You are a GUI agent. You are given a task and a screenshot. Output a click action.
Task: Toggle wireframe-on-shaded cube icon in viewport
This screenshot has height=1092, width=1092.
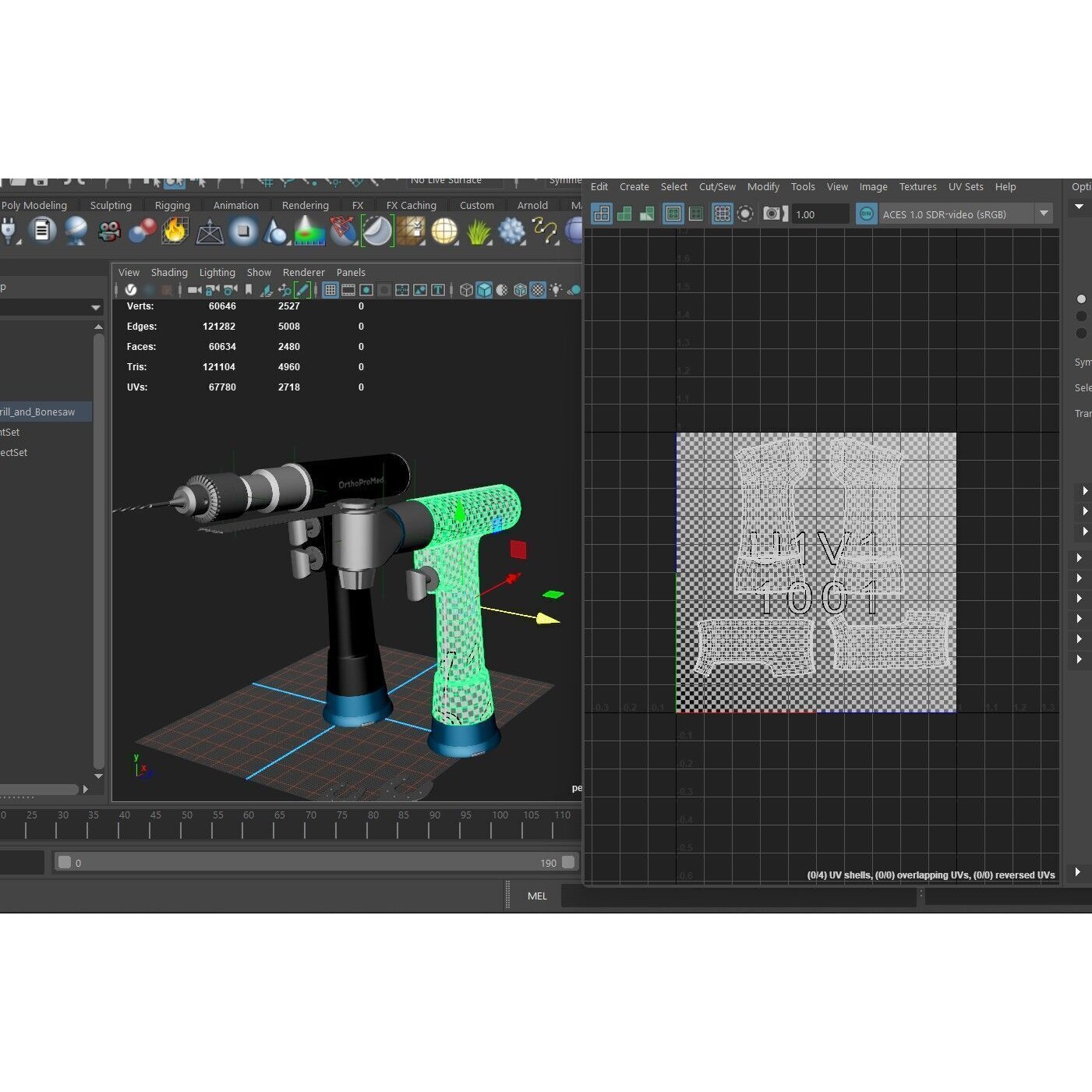521,289
